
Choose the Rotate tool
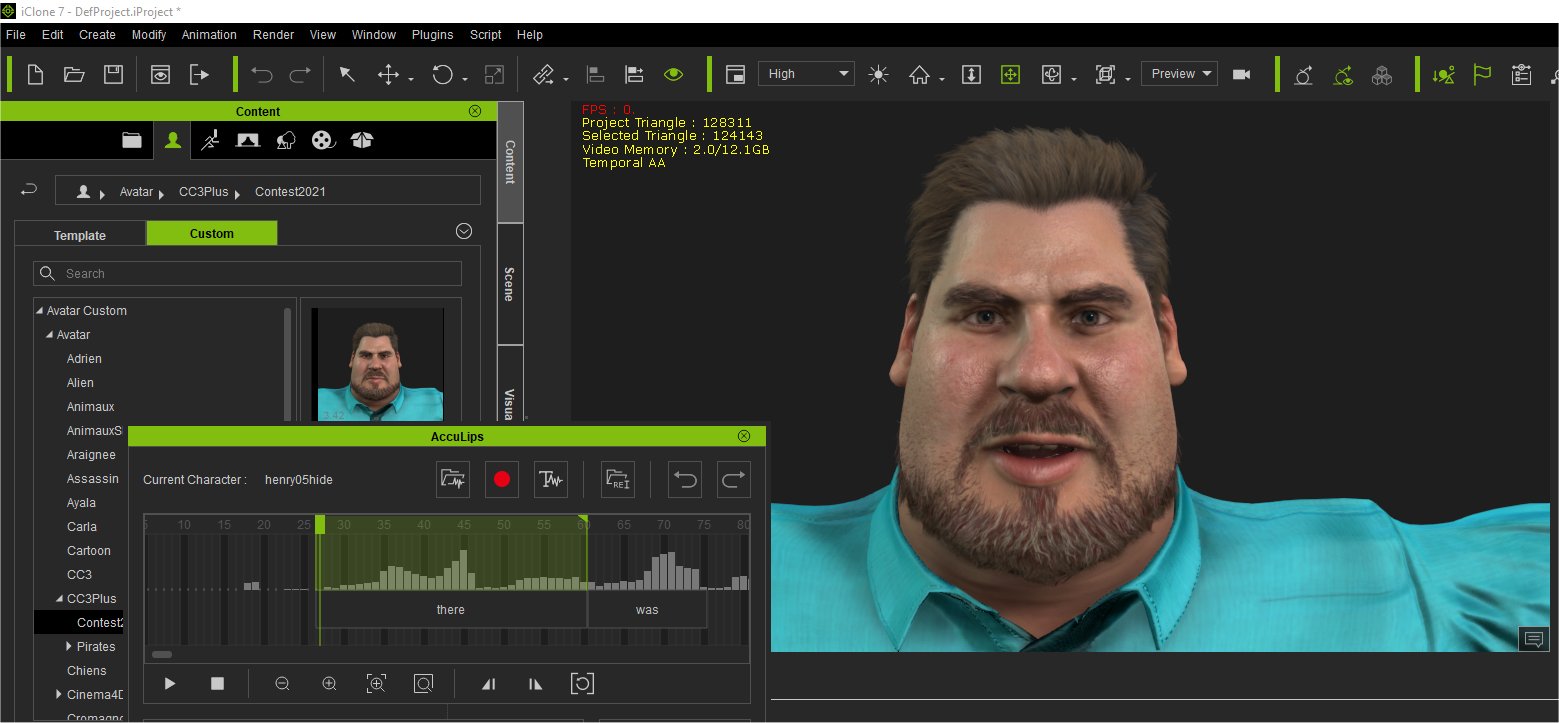click(442, 74)
